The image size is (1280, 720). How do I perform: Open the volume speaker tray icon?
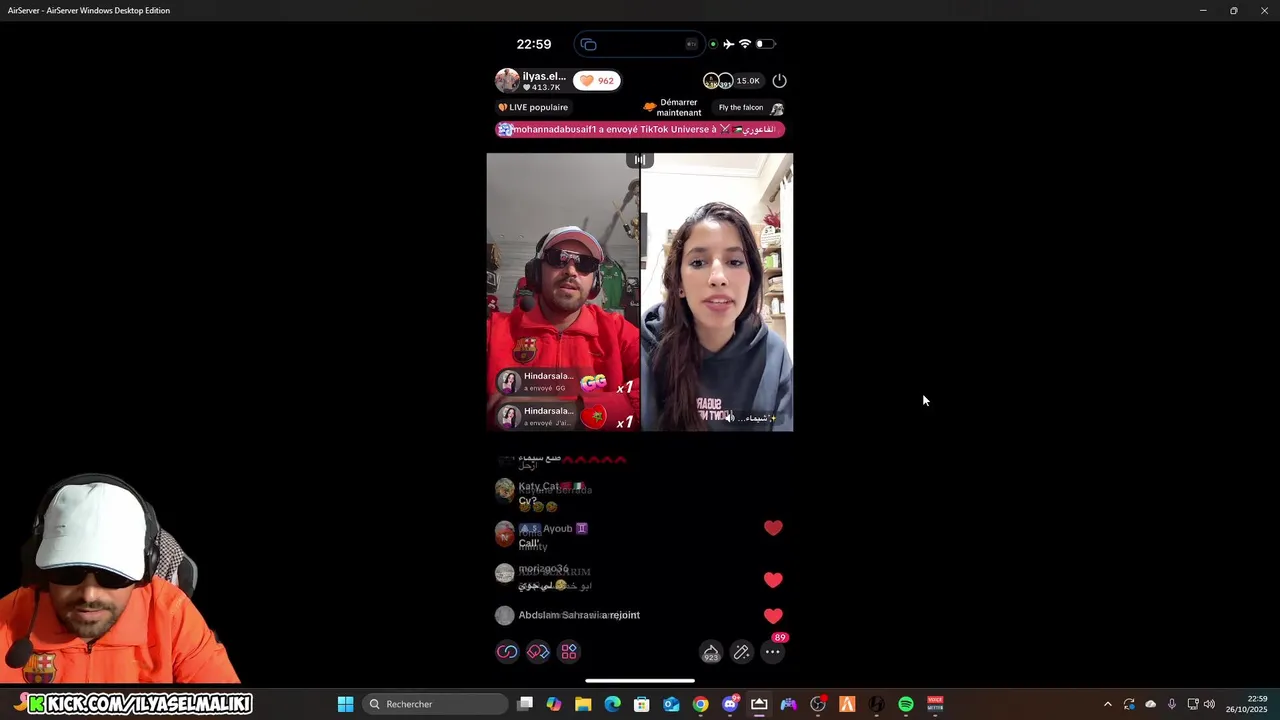pos(1210,704)
